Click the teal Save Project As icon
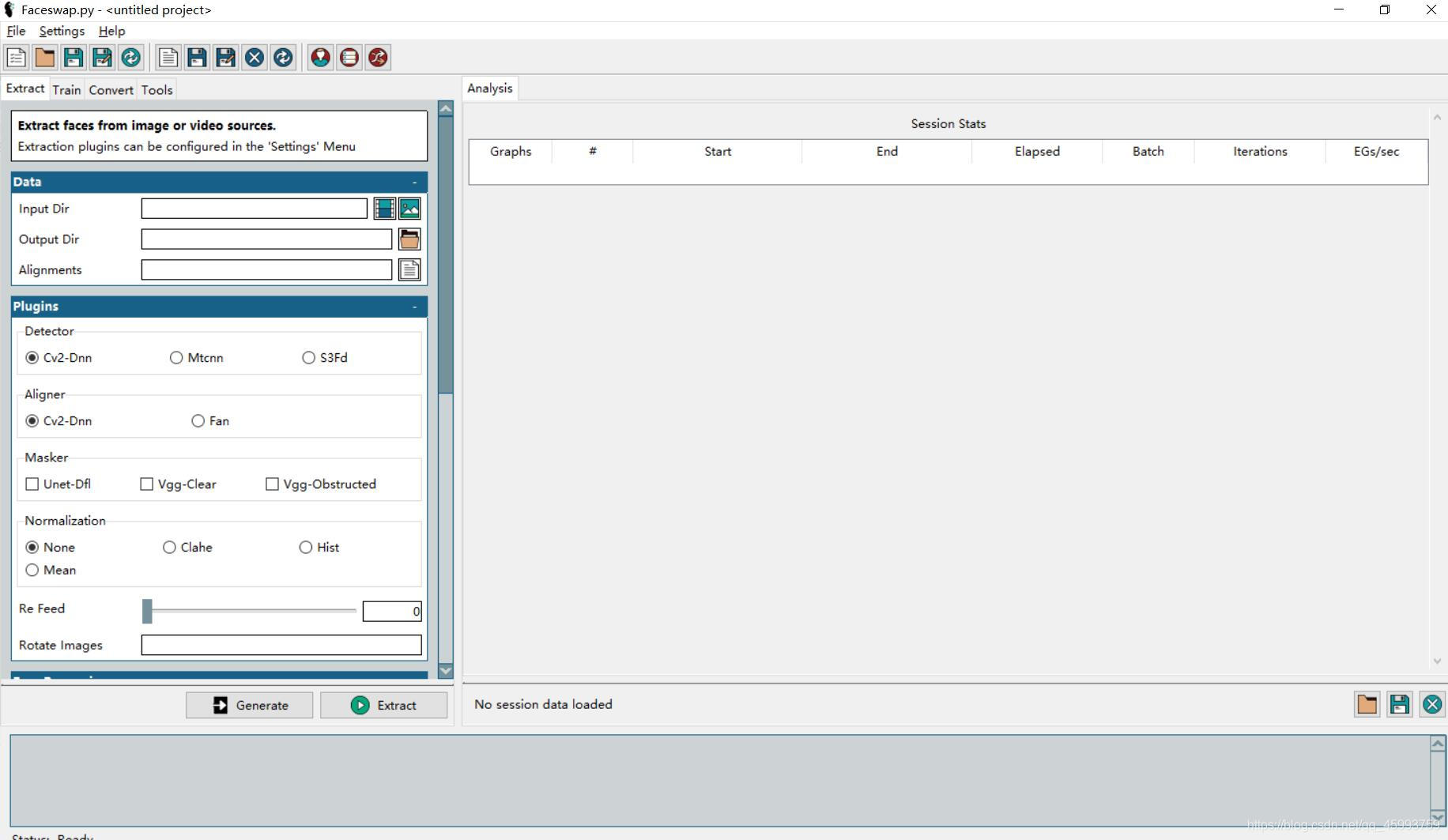Viewport: 1448px width, 840px height. [102, 58]
